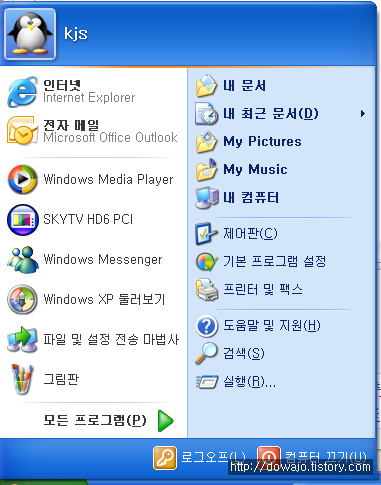Launch the 그림판 paint icon
The width and height of the screenshot is (381, 485).
(22, 379)
